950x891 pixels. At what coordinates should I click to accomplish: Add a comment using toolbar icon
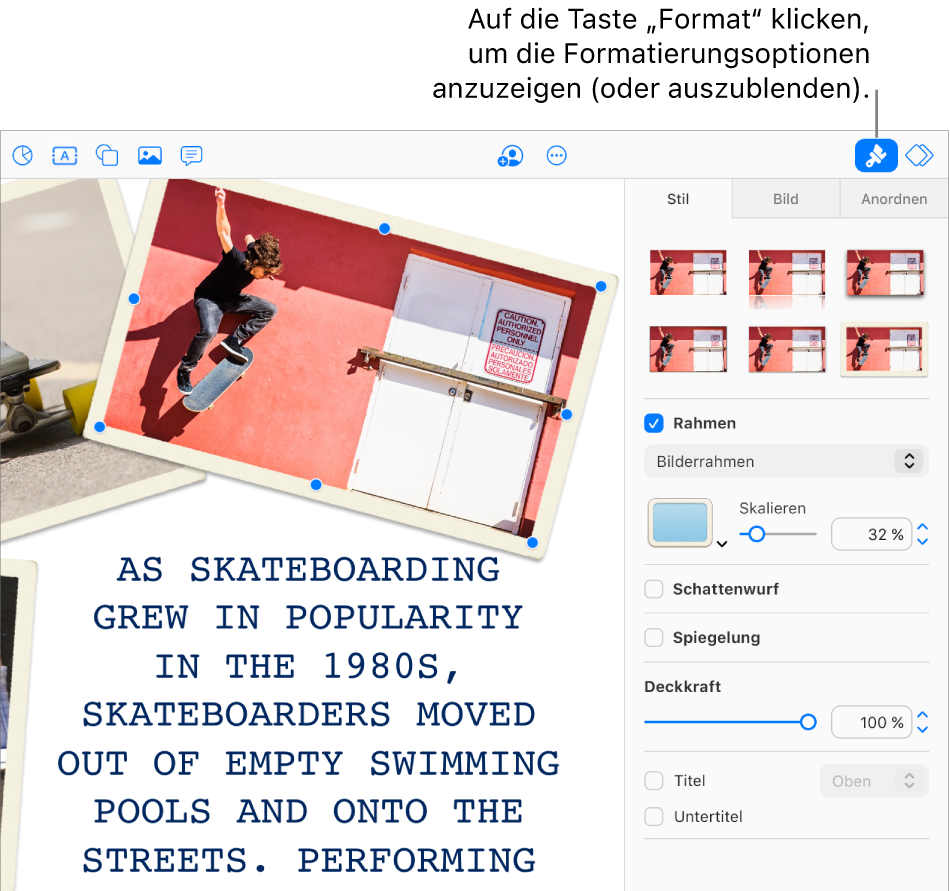click(x=191, y=156)
